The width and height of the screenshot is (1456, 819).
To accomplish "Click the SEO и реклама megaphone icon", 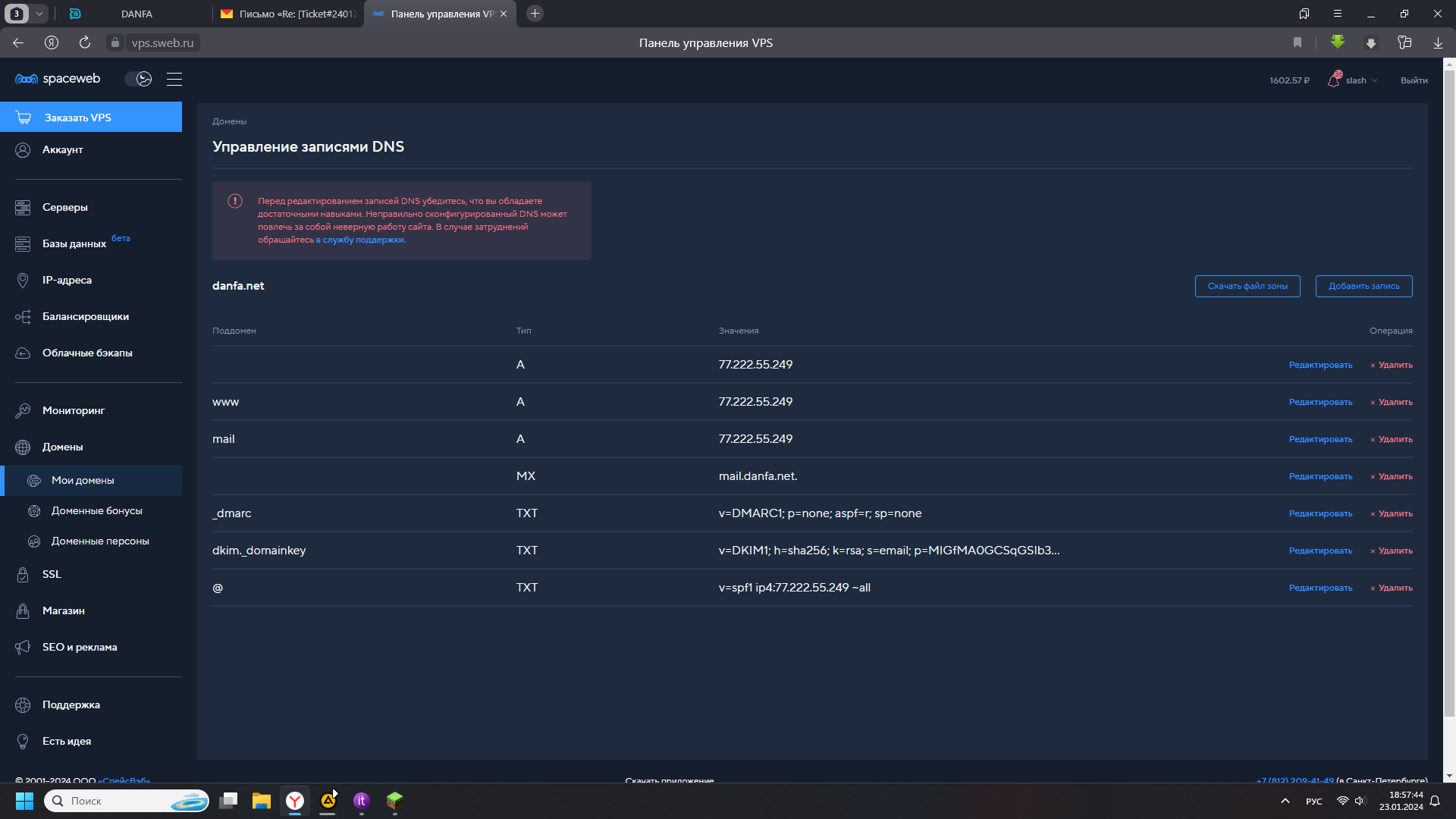I will pos(23,648).
